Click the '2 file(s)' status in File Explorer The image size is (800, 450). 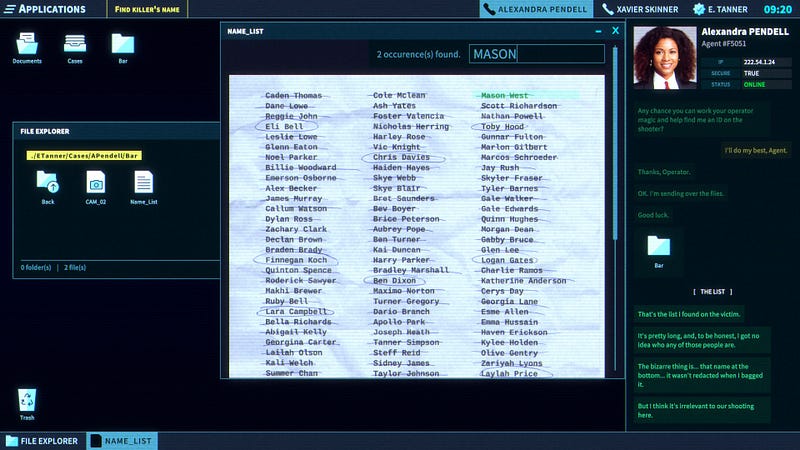point(75,267)
